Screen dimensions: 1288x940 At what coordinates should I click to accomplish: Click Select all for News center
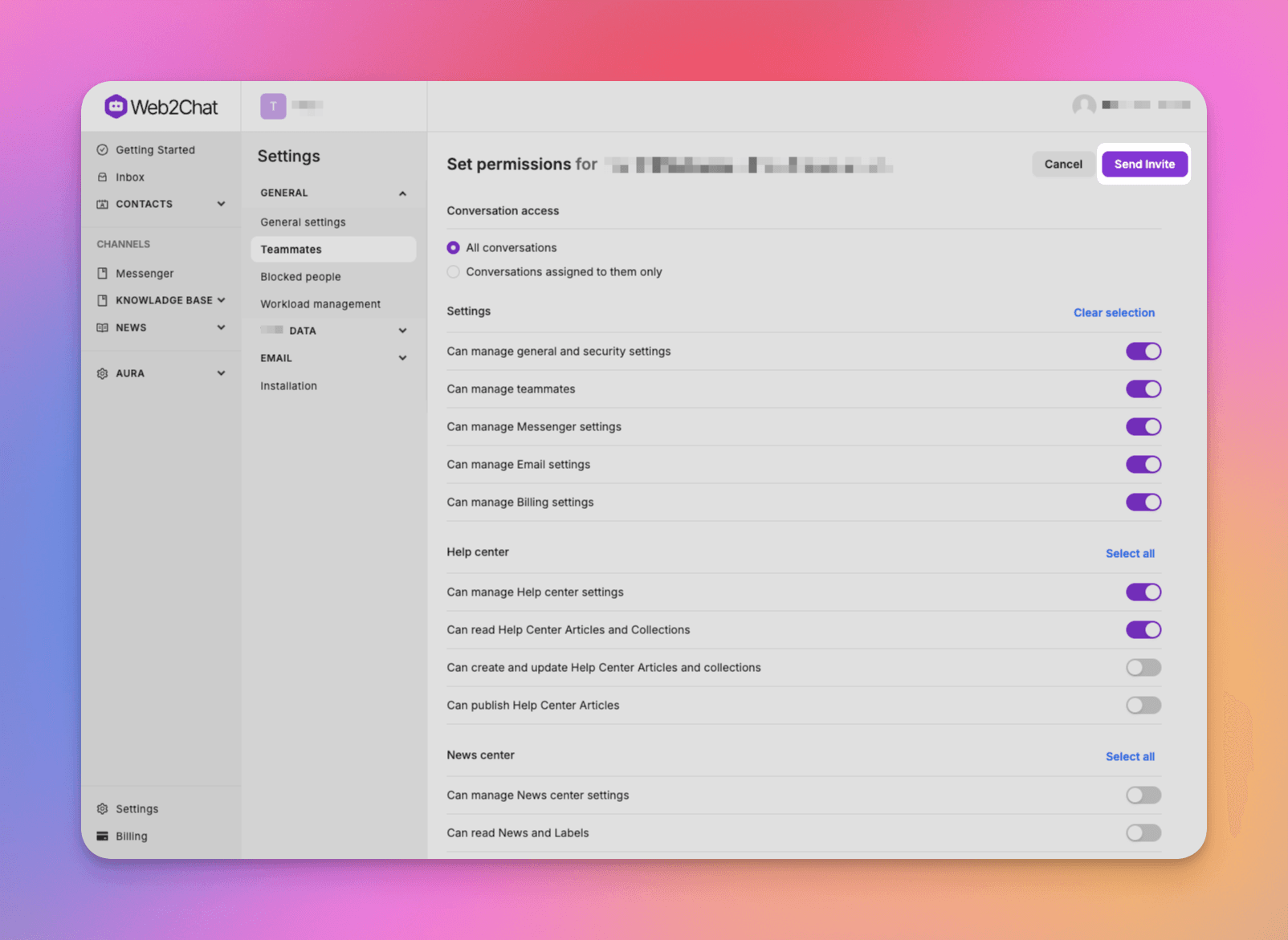click(x=1130, y=756)
